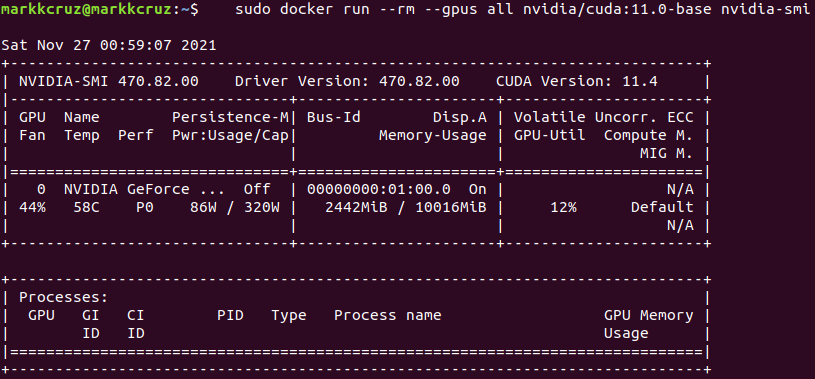Click the 12% GPU utilization value
Screen dimensions: 815x379
click(x=563, y=207)
